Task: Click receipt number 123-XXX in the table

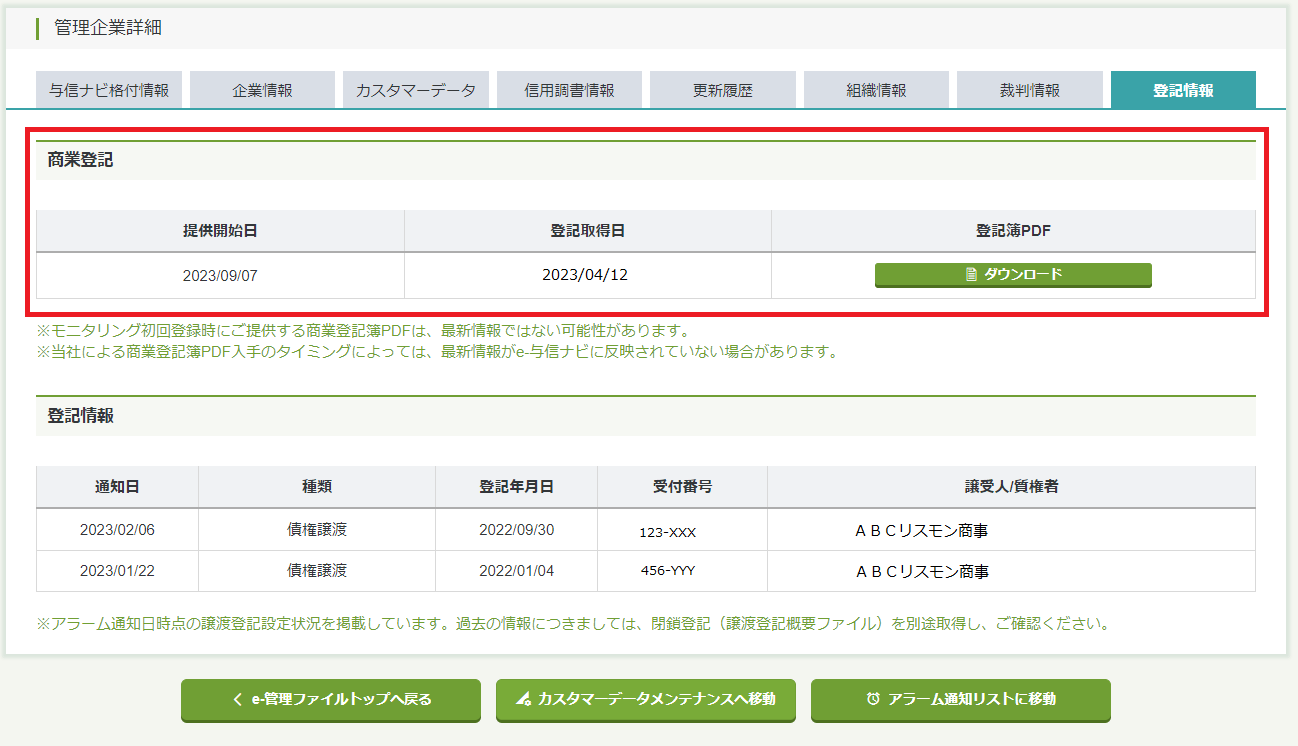Action: point(668,532)
